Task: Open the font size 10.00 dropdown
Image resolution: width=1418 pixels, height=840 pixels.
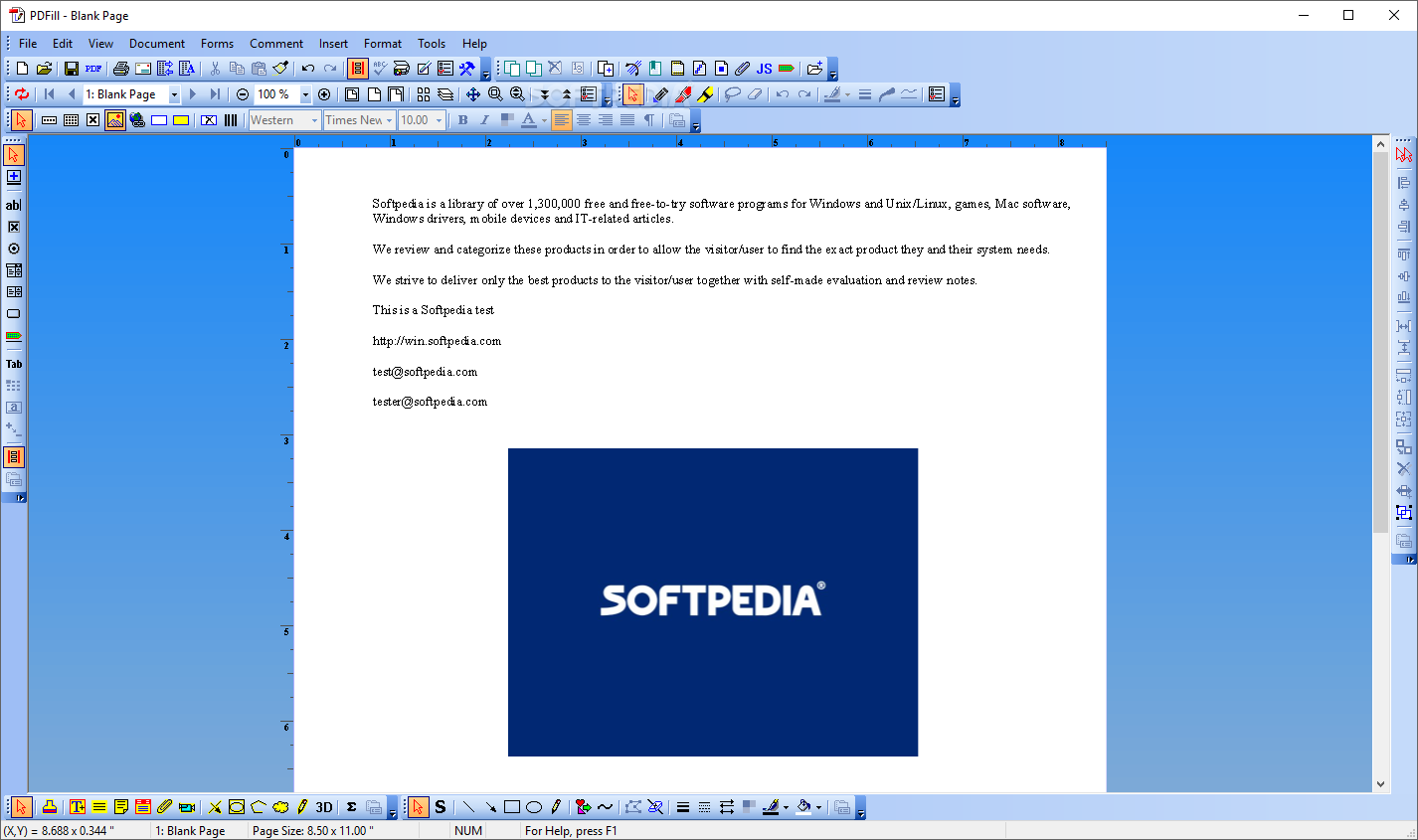Action: coord(439,120)
